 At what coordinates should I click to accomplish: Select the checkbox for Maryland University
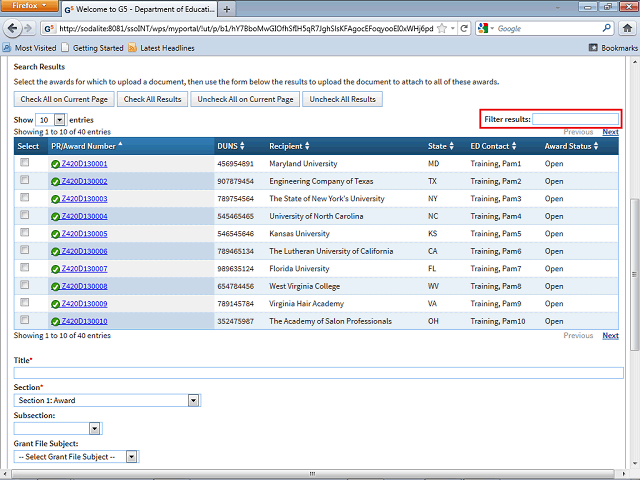(x=25, y=163)
